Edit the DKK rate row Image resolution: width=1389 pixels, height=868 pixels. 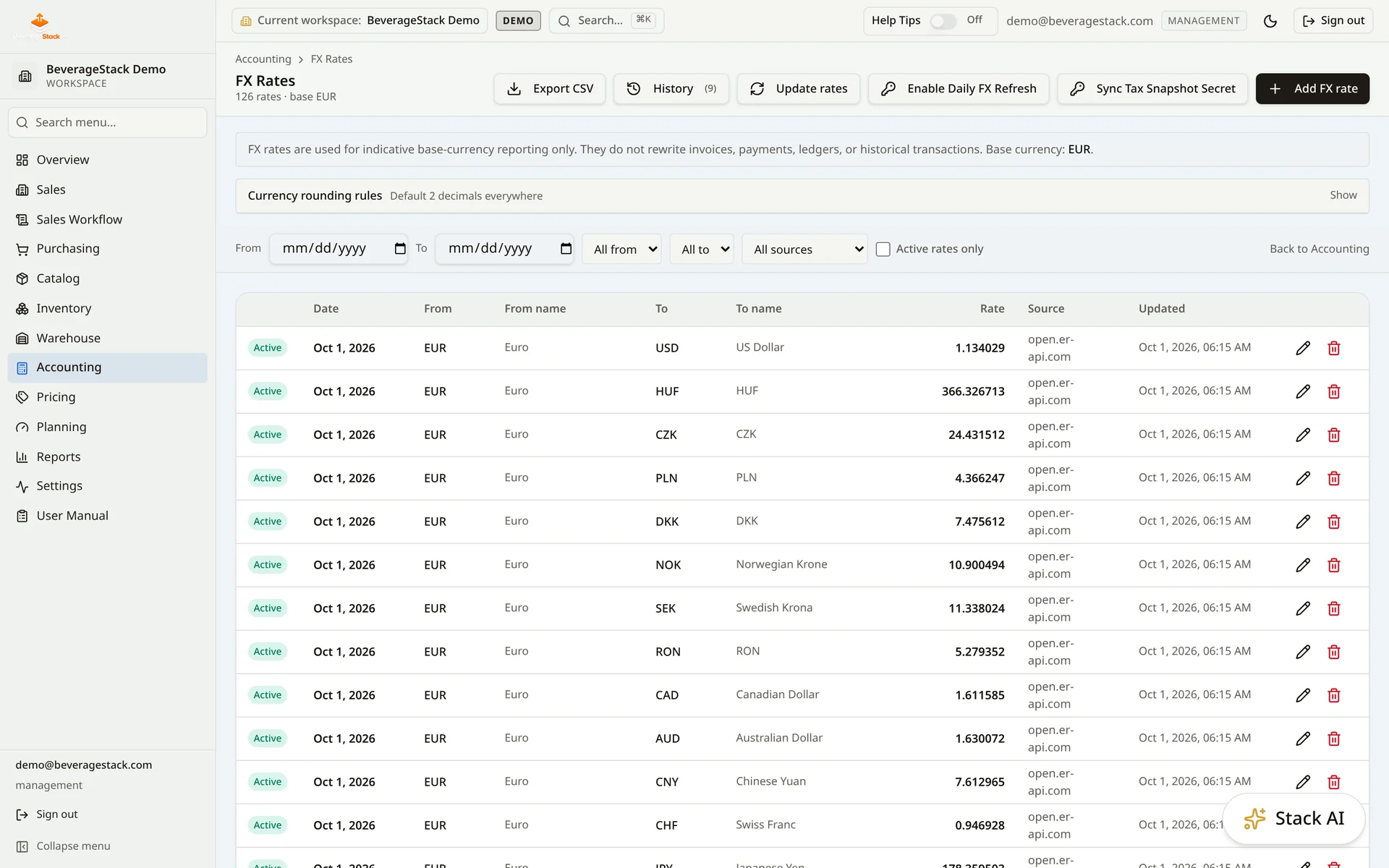pos(1303,522)
